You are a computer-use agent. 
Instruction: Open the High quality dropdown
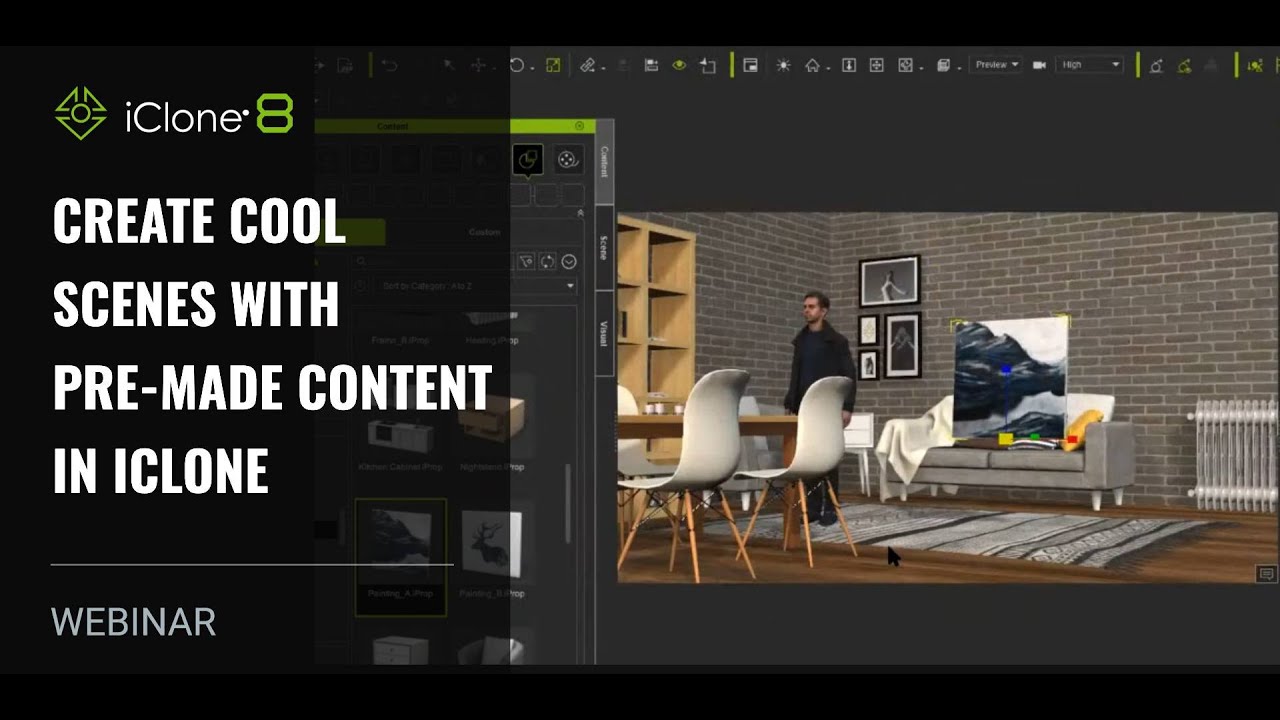pyautogui.click(x=1091, y=65)
